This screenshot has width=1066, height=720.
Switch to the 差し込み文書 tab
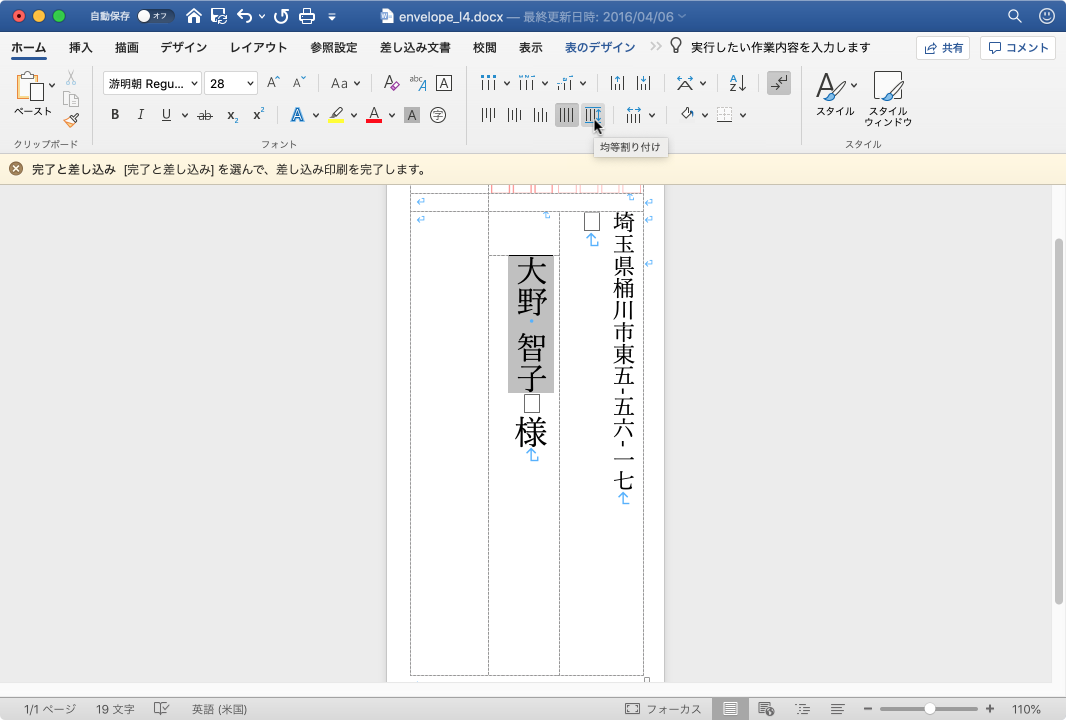(415, 48)
